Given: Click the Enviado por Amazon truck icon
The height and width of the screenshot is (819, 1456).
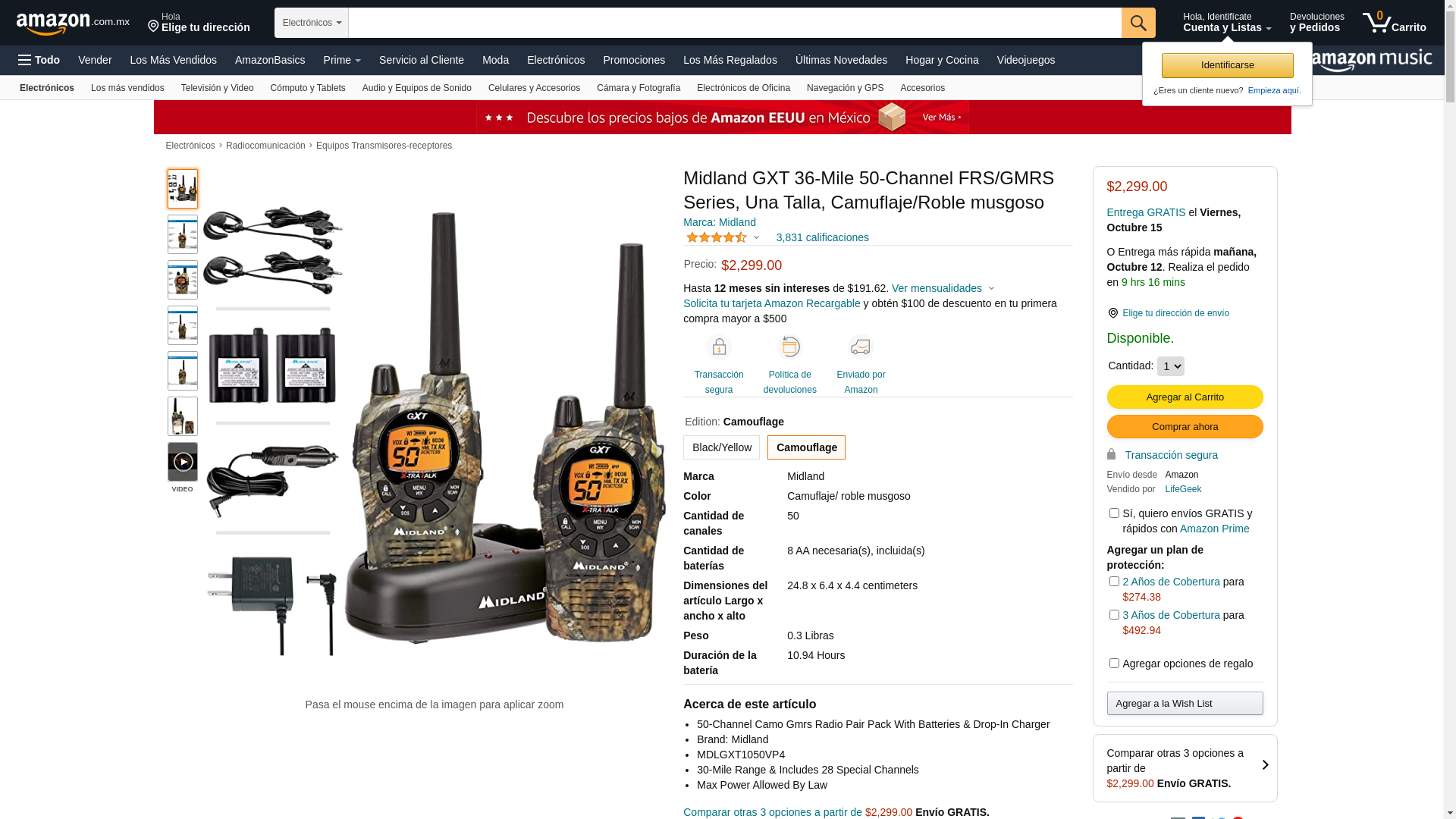Looking at the screenshot, I should coord(861,347).
